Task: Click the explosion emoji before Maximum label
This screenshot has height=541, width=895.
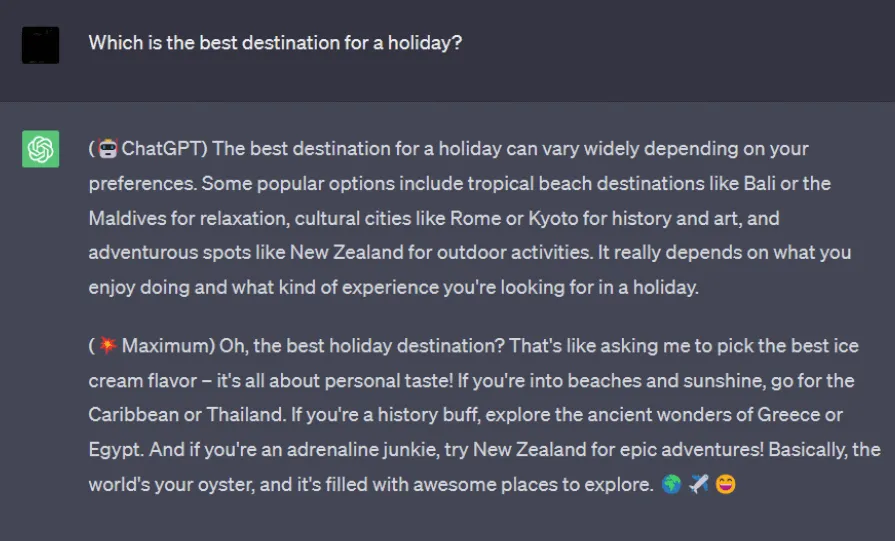Action: pyautogui.click(x=108, y=345)
